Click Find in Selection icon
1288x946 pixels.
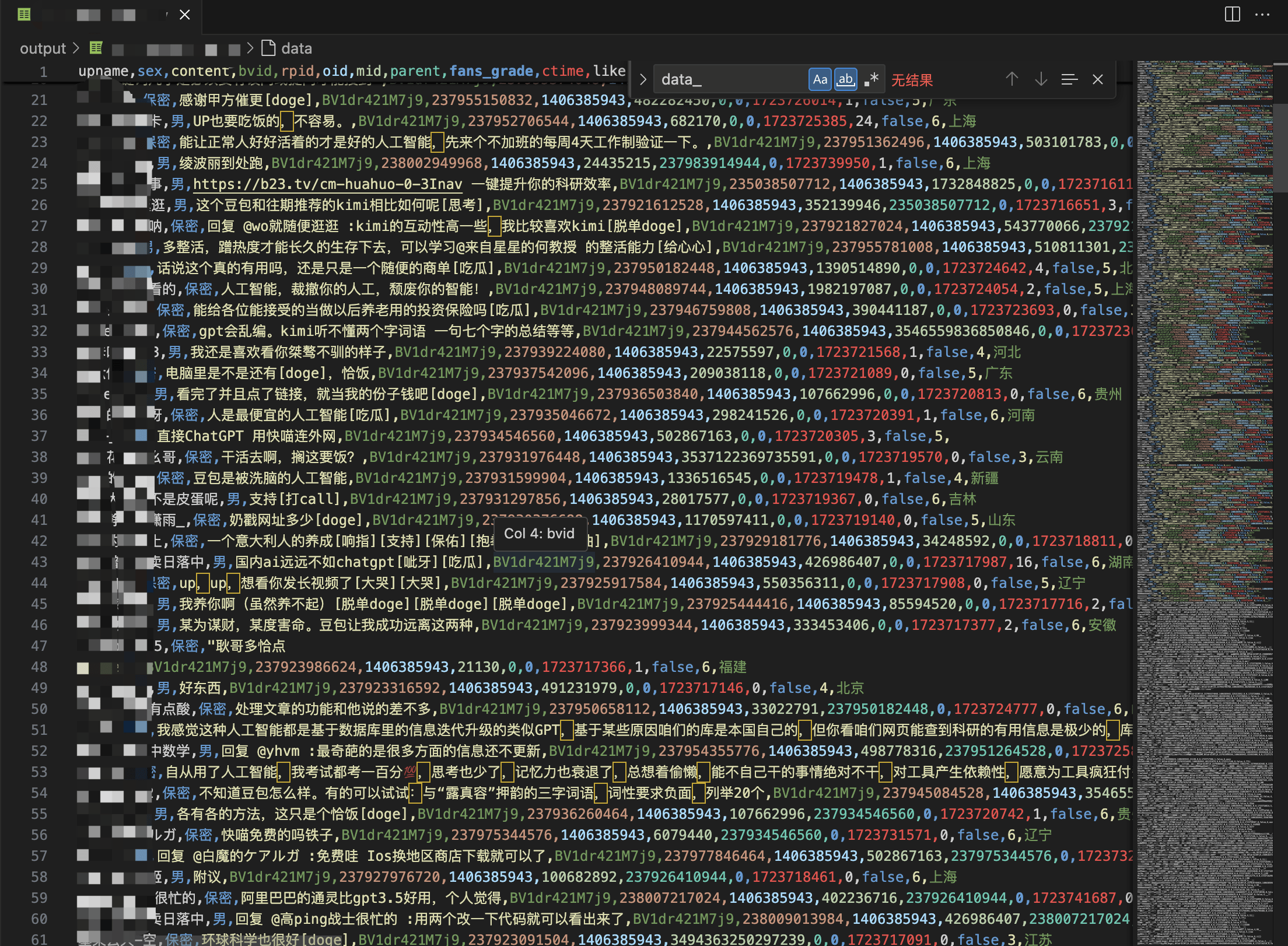(1069, 79)
